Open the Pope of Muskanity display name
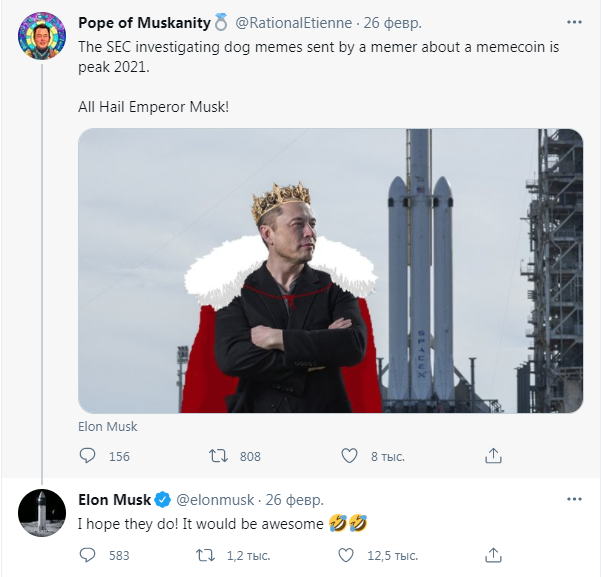This screenshot has width=601, height=577. click(x=144, y=22)
